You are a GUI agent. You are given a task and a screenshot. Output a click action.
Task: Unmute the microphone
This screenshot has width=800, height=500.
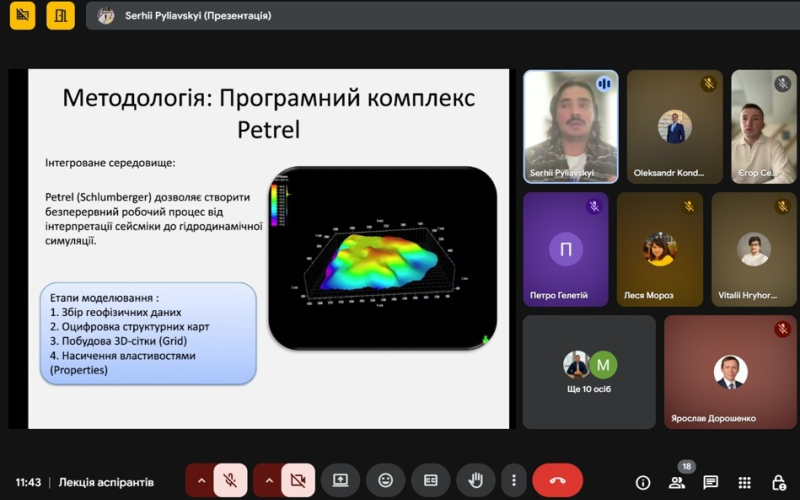(x=230, y=480)
